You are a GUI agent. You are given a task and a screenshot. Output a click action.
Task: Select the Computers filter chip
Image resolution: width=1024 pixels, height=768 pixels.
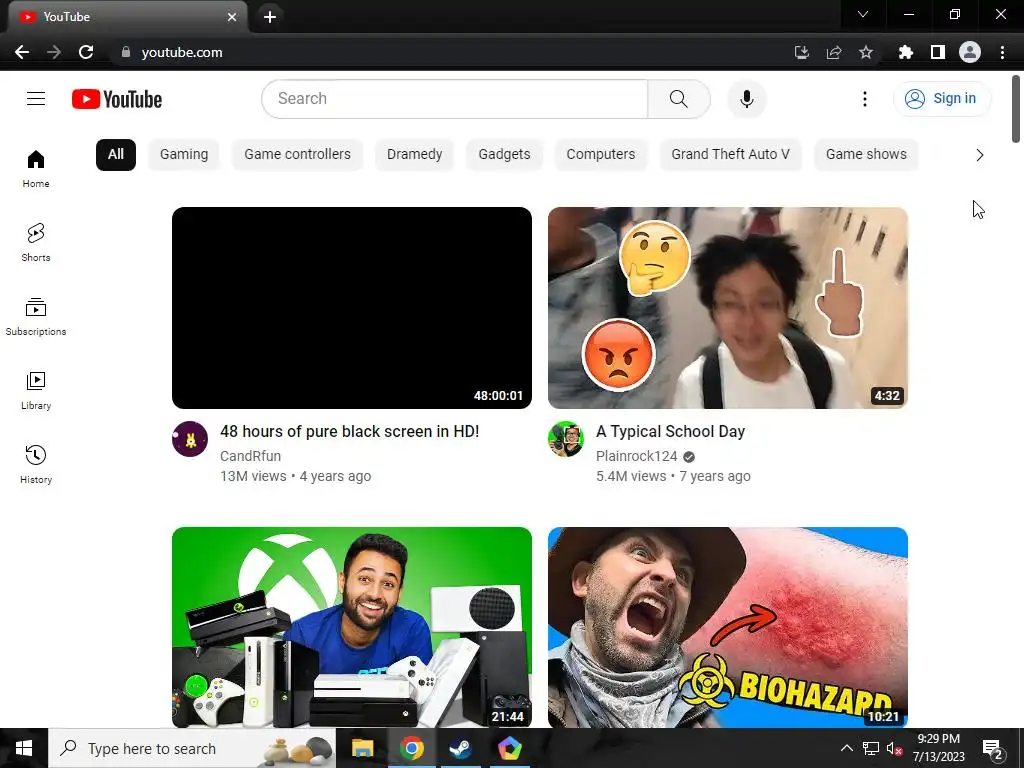(x=601, y=155)
